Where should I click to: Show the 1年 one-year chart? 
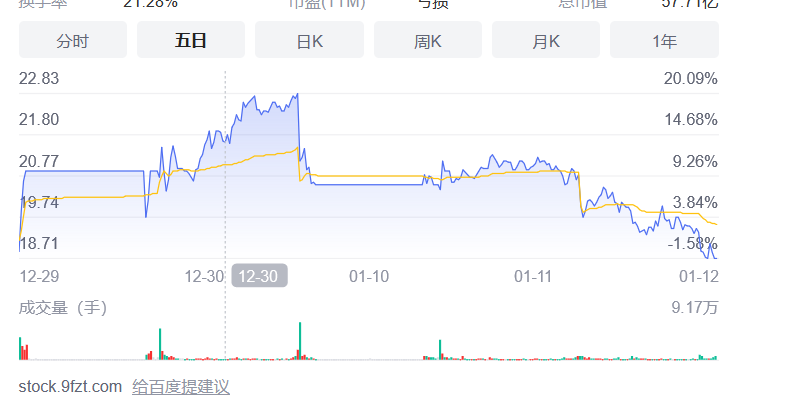(665, 40)
